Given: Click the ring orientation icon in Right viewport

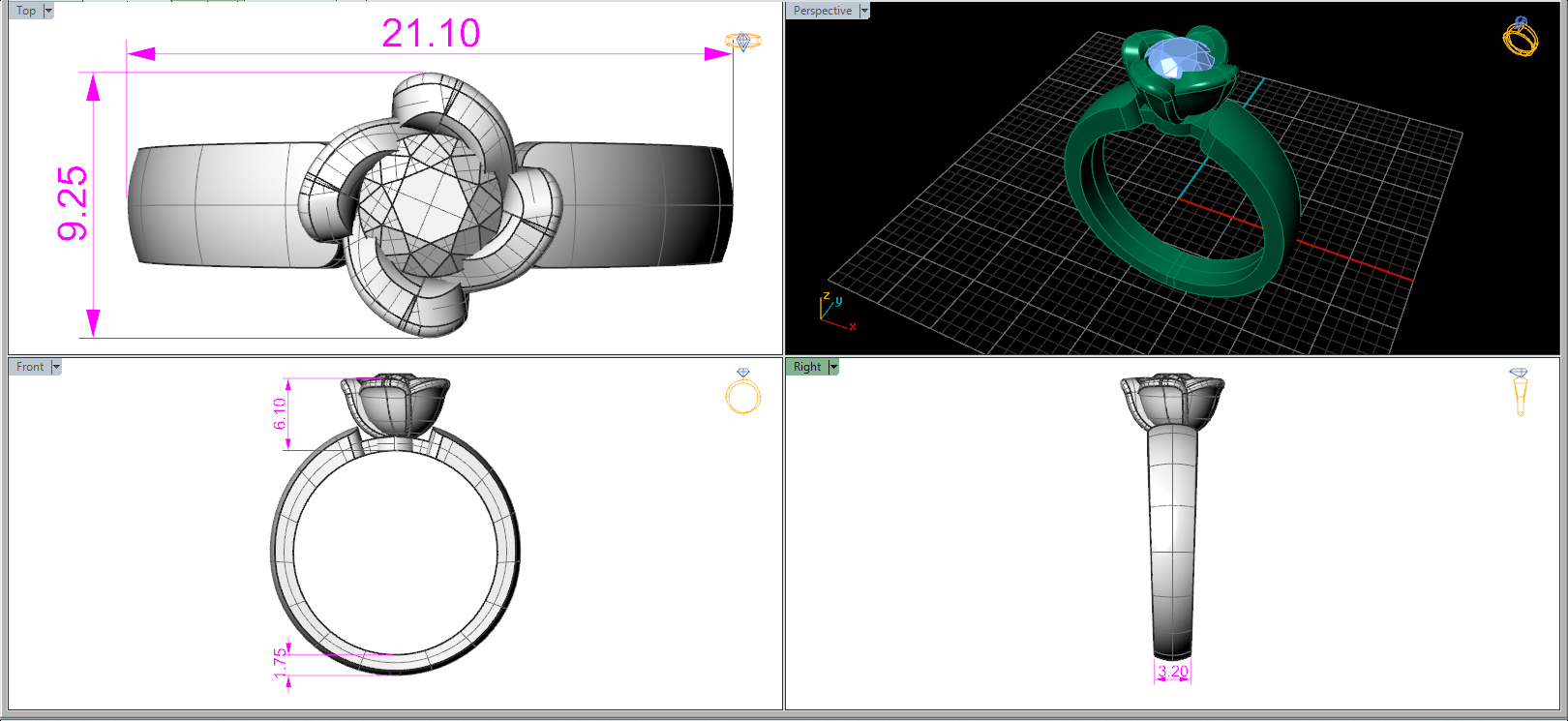Looking at the screenshot, I should [x=1519, y=392].
